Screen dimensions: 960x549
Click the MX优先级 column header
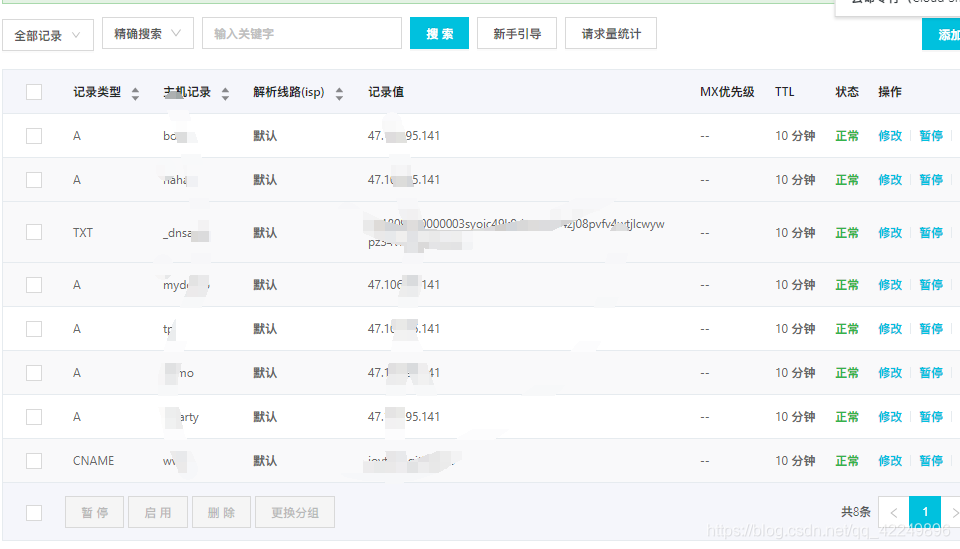(727, 92)
